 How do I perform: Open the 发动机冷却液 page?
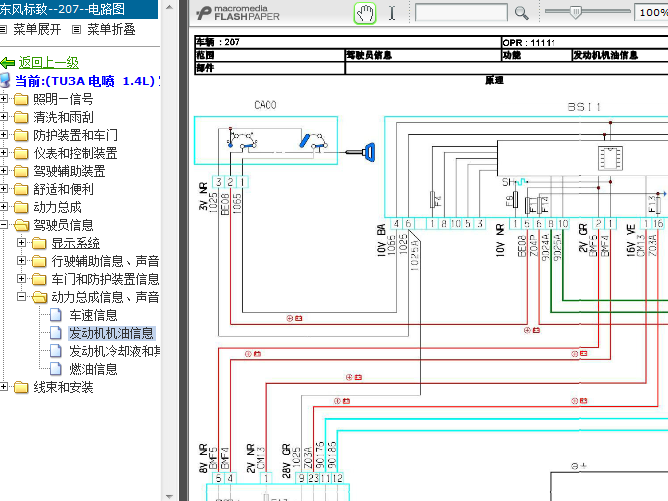(x=115, y=351)
